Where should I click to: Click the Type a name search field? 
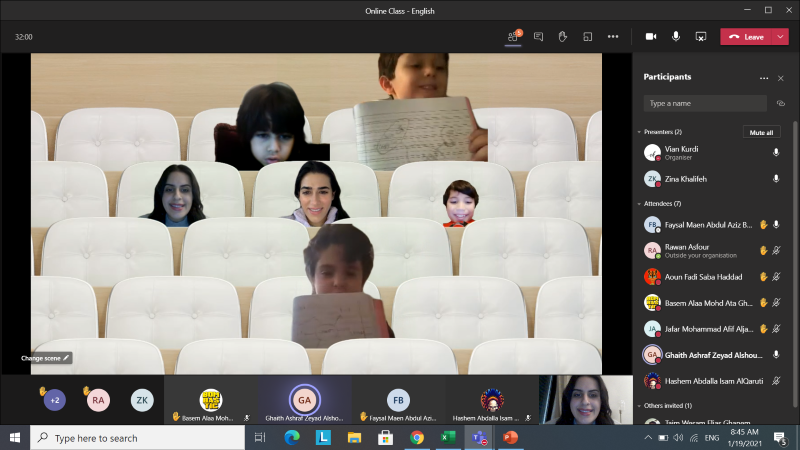pyautogui.click(x=705, y=103)
